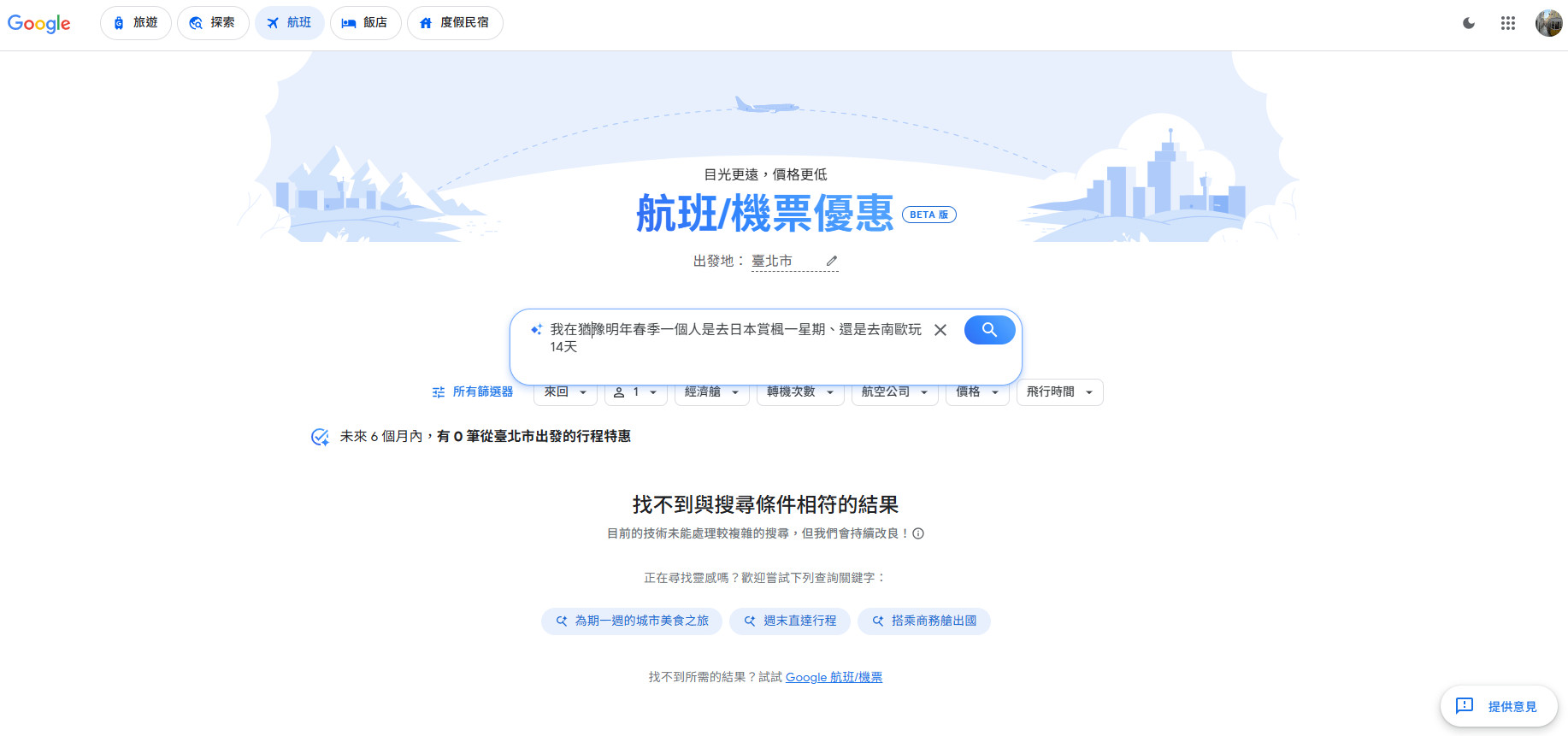This screenshot has width=1568, height=736.
Task: Toggle dark mode moon icon
Action: [x=1468, y=23]
